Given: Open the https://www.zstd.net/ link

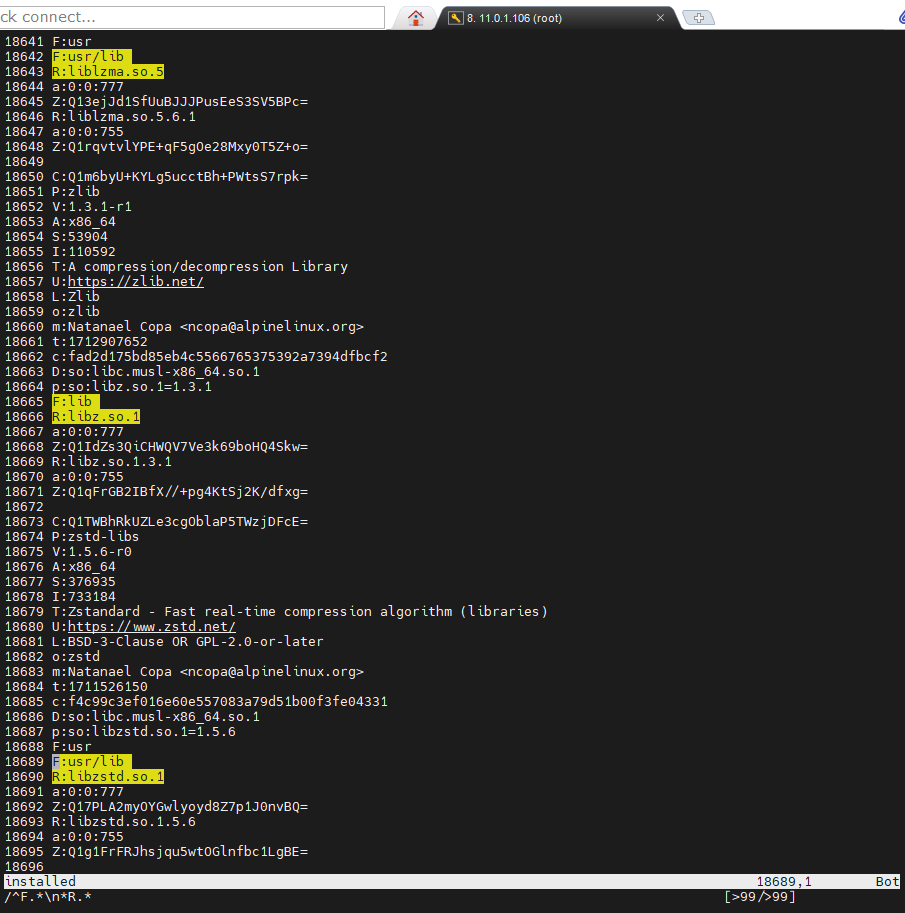Looking at the screenshot, I should pos(152,627).
